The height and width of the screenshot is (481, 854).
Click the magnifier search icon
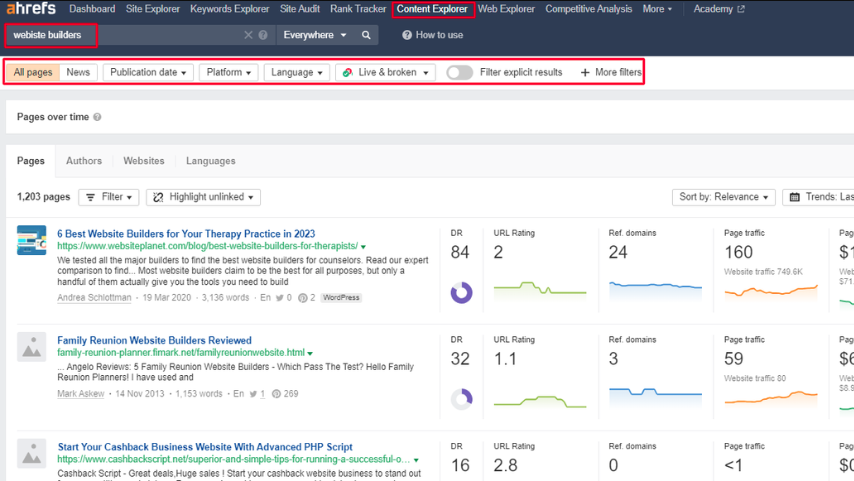point(366,35)
